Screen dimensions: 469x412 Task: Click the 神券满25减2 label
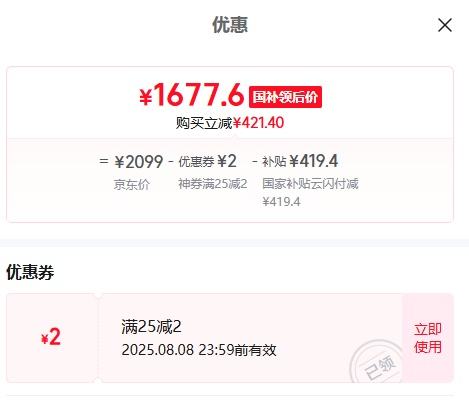pyautogui.click(x=213, y=184)
